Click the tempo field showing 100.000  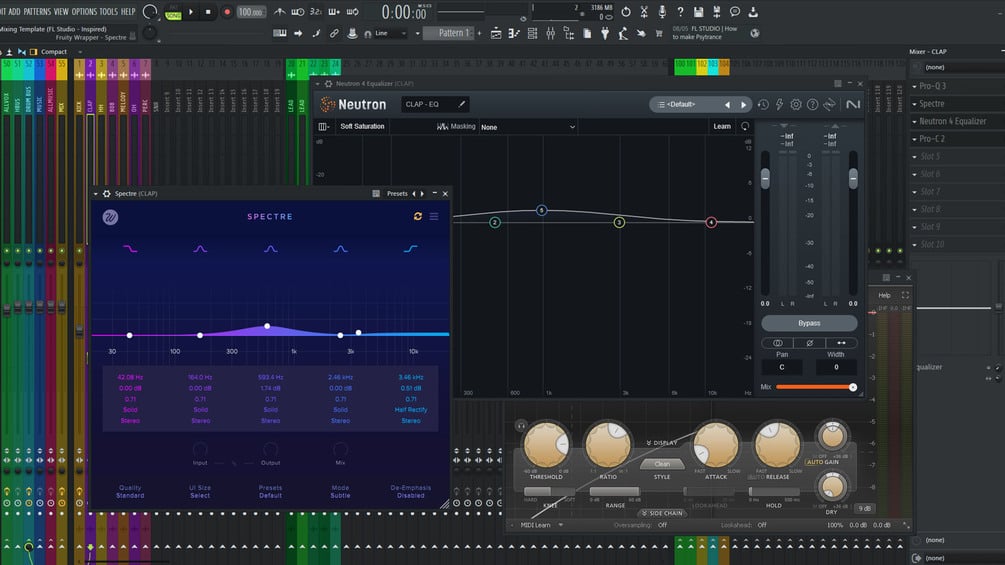coord(250,12)
